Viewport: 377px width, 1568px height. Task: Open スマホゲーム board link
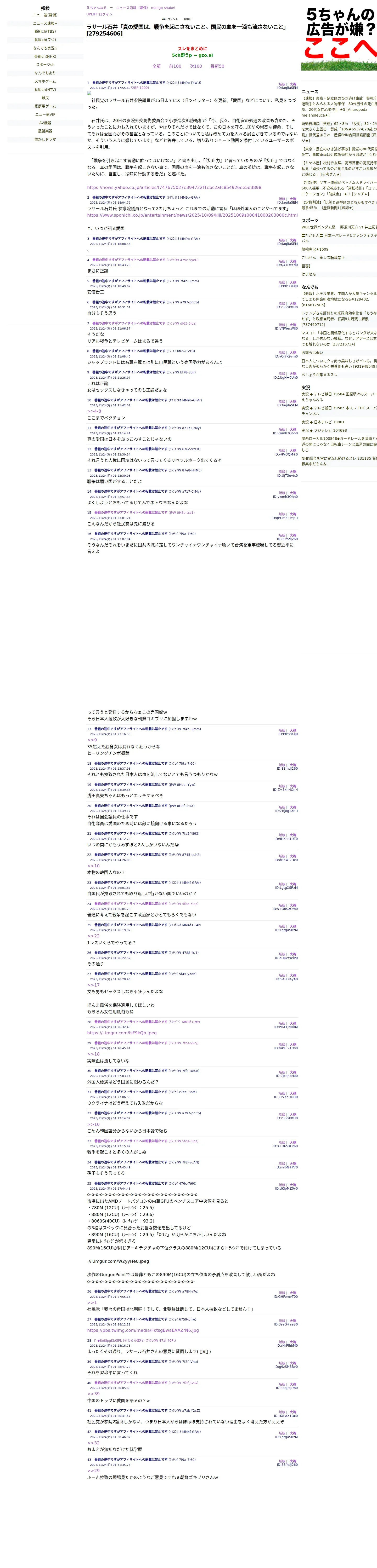click(x=45, y=81)
